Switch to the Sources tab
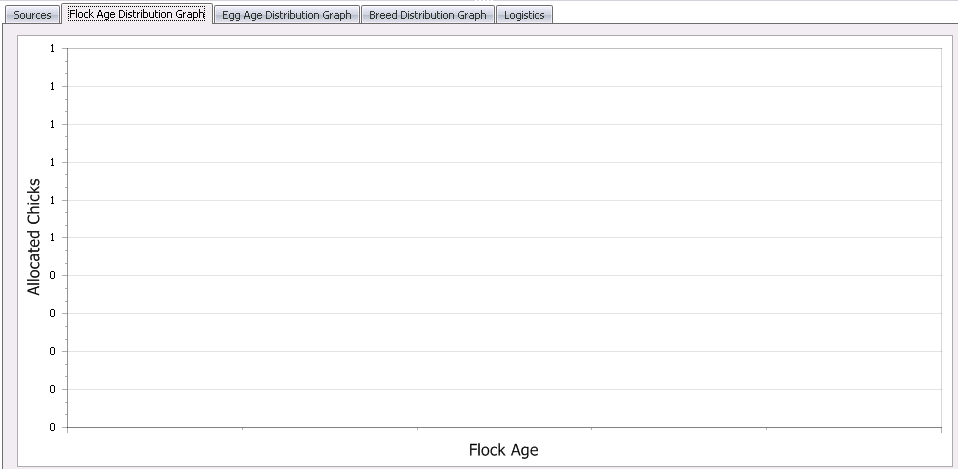 [x=32, y=15]
